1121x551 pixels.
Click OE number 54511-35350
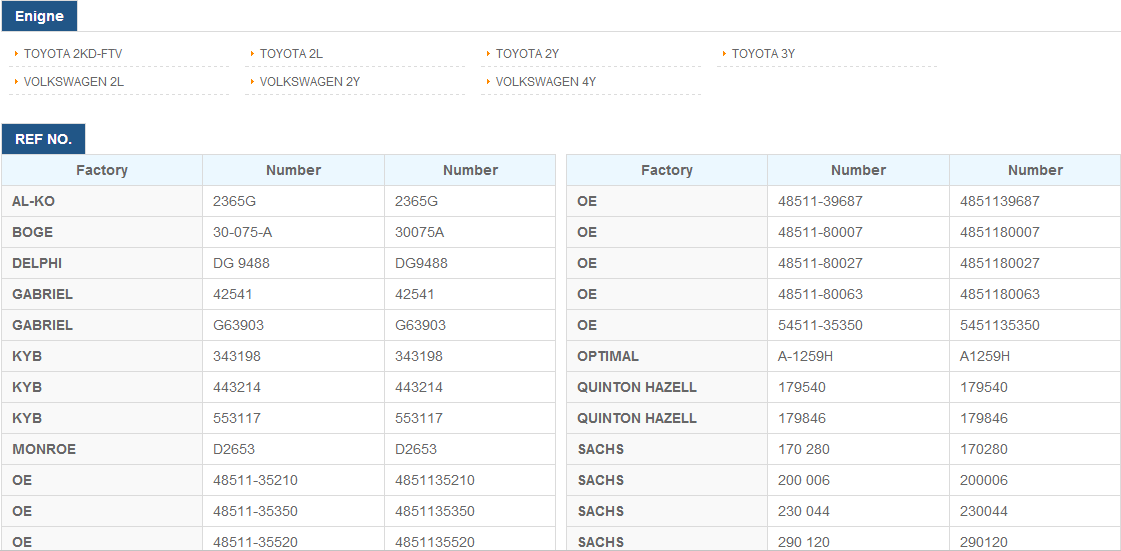pos(820,325)
